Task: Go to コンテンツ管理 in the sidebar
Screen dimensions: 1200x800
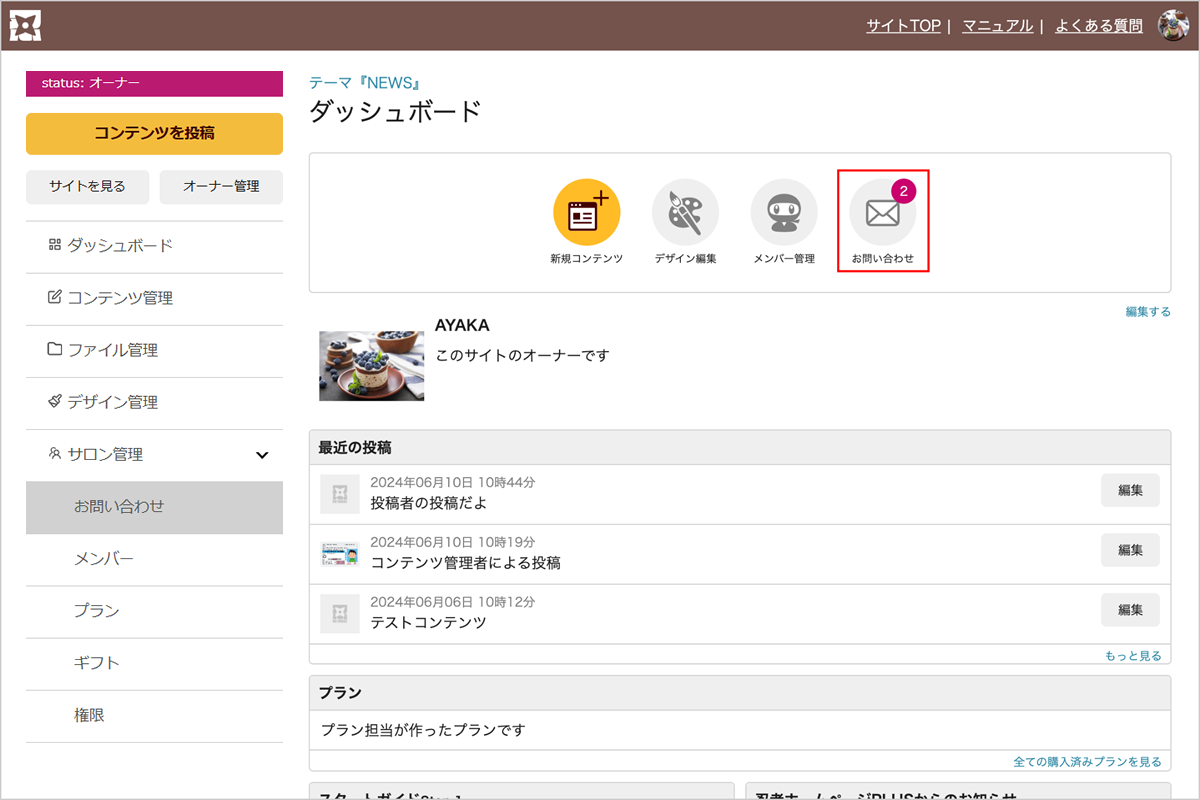Action: coord(119,298)
